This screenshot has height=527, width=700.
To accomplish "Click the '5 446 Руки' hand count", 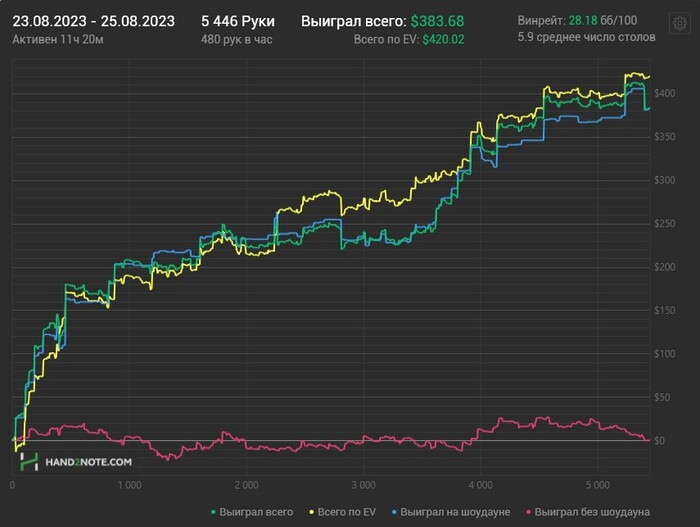I will (238, 21).
